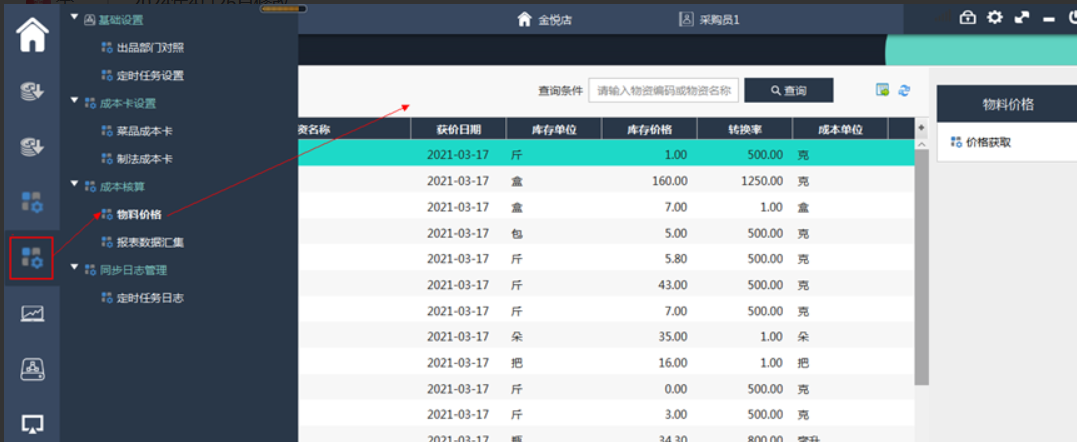1077x442 pixels.
Task: Click the refresh icon beside the query button
Action: [x=904, y=90]
